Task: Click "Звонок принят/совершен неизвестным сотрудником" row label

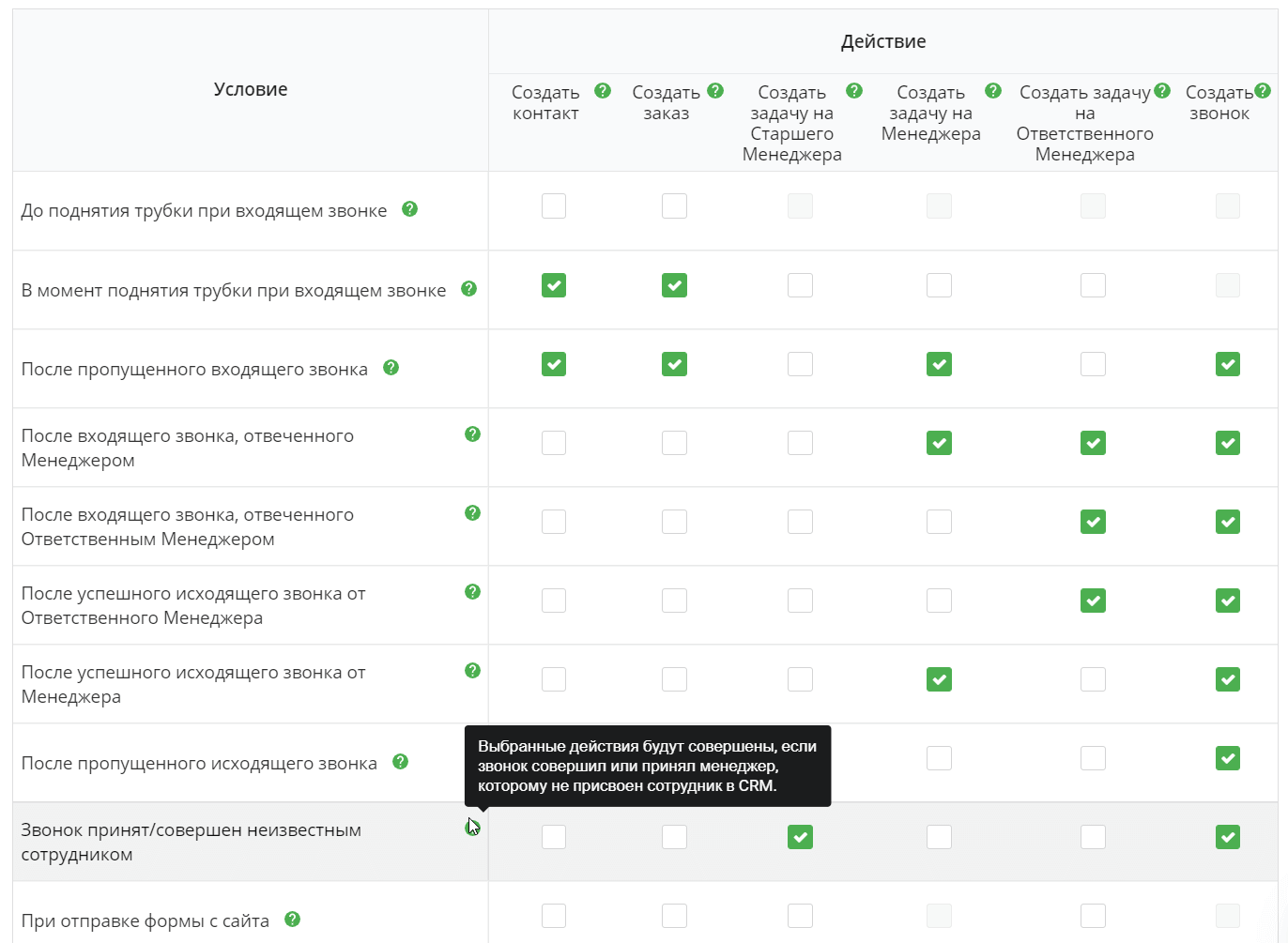Action: [191, 843]
